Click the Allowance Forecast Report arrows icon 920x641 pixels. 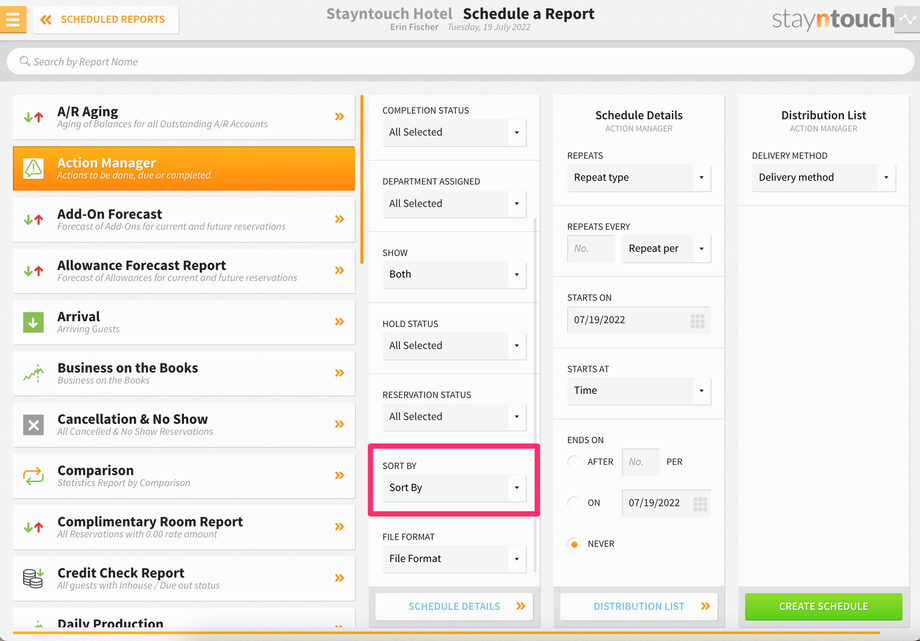pos(33,271)
